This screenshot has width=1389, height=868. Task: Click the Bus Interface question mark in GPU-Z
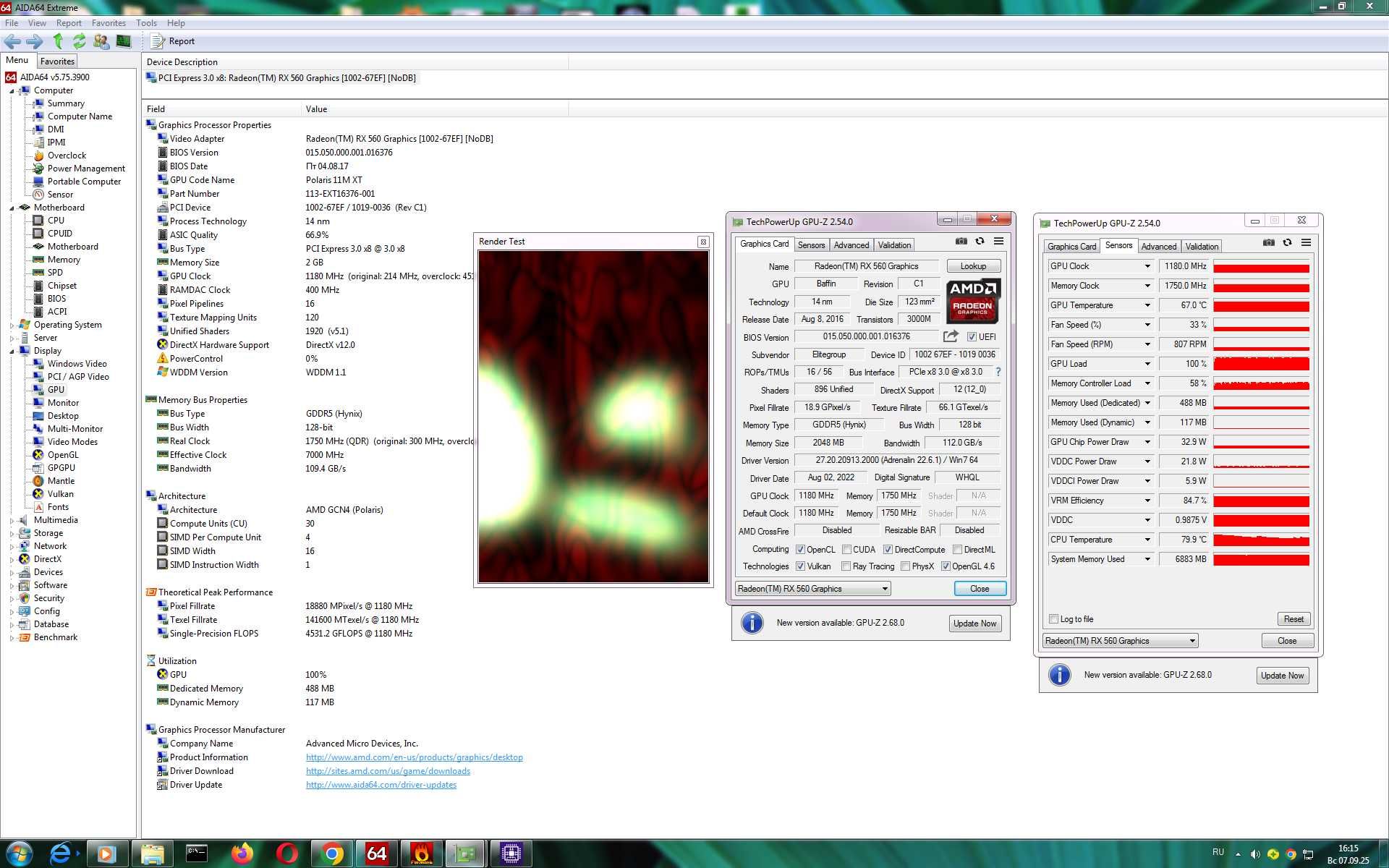pos(998,372)
